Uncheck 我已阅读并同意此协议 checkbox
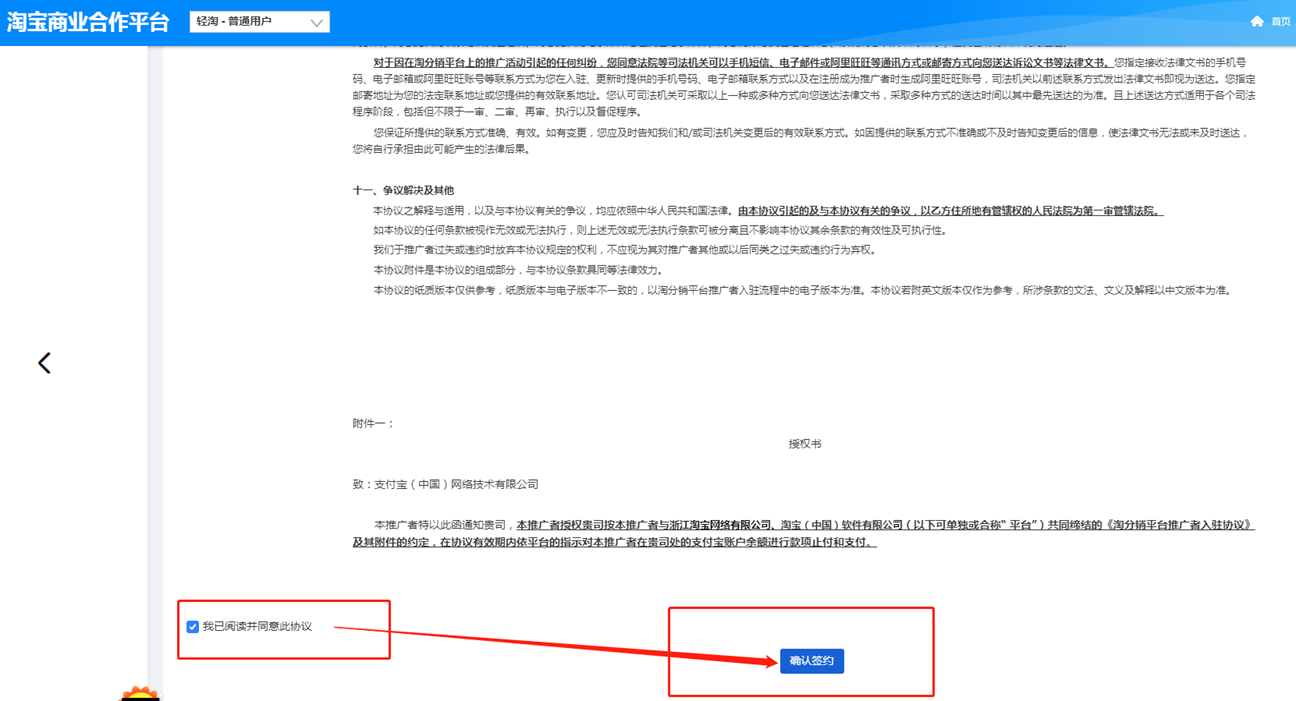1296x701 pixels. coord(192,627)
